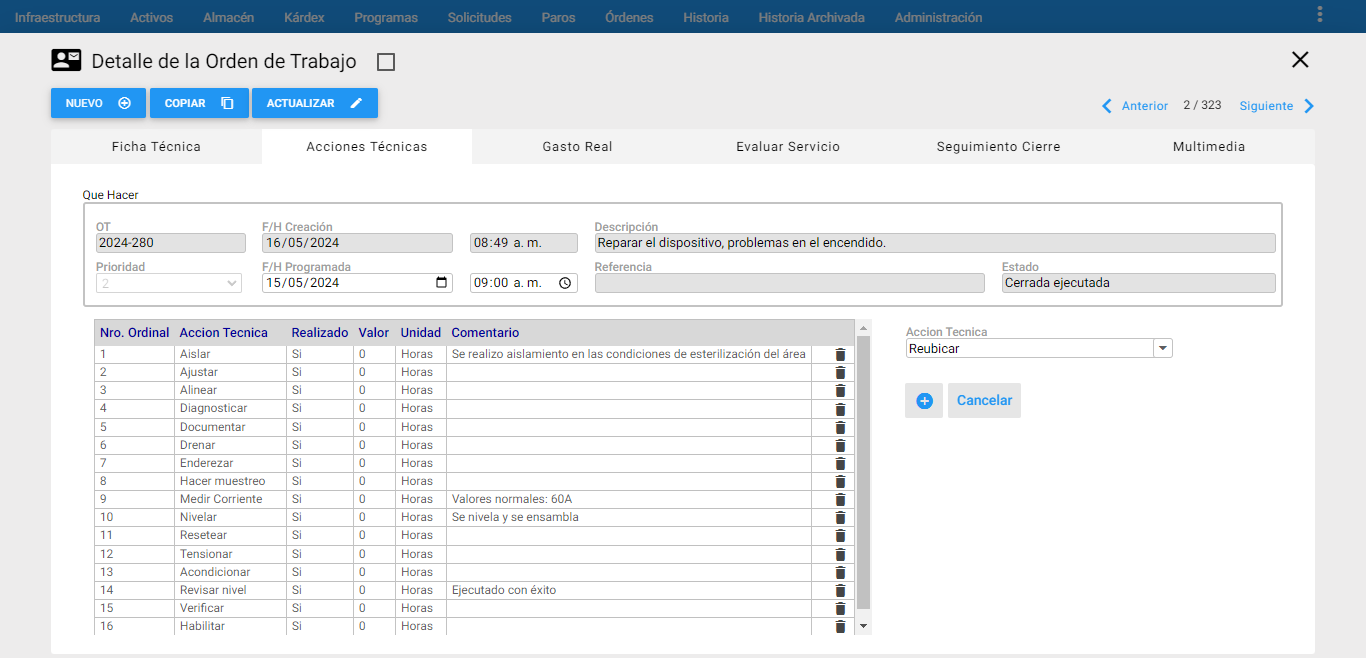The width and height of the screenshot is (1366, 658).
Task: Open the Kárdex menu
Action: tap(304, 17)
